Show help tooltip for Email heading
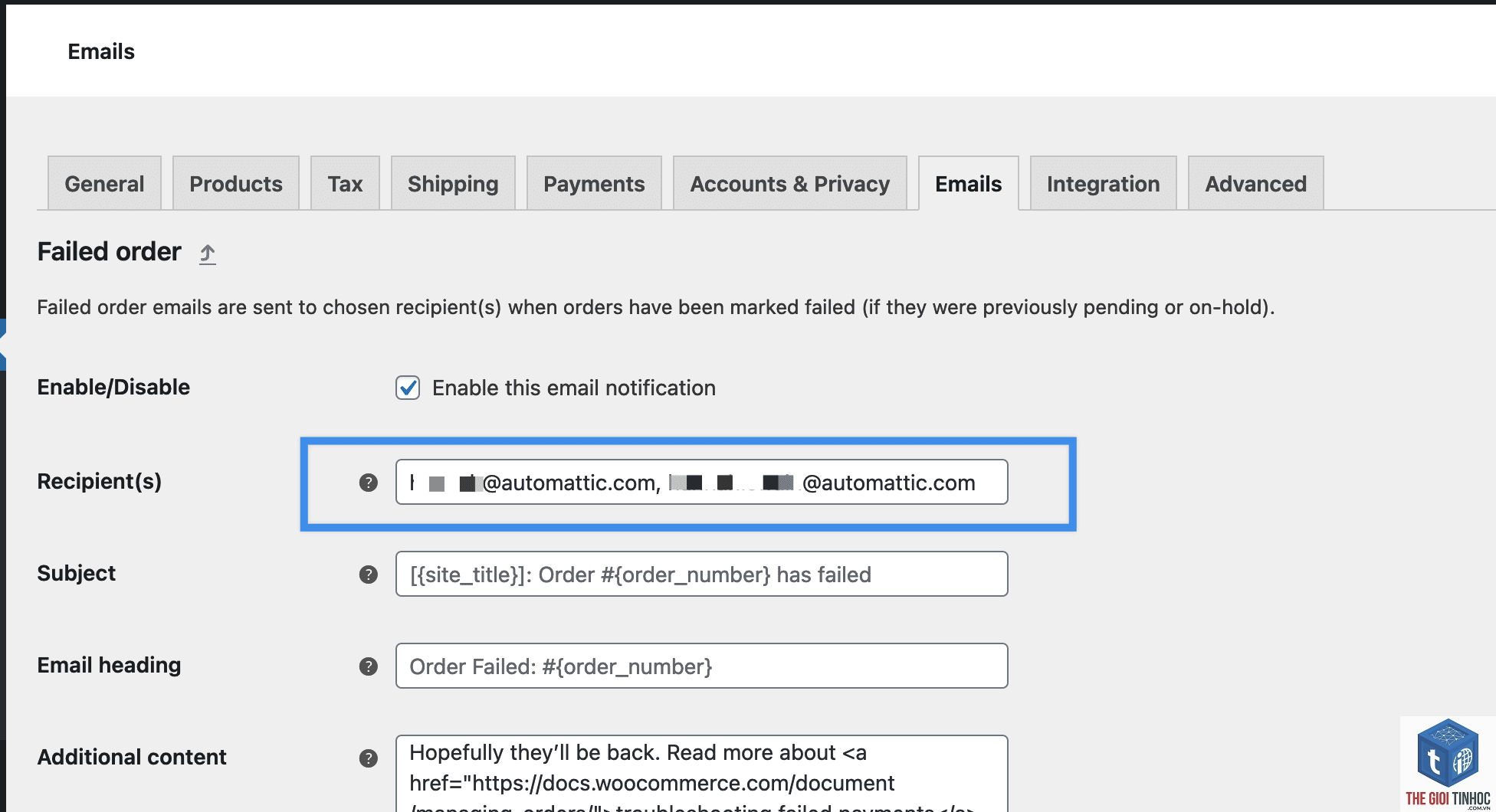The image size is (1496, 812). [x=369, y=666]
